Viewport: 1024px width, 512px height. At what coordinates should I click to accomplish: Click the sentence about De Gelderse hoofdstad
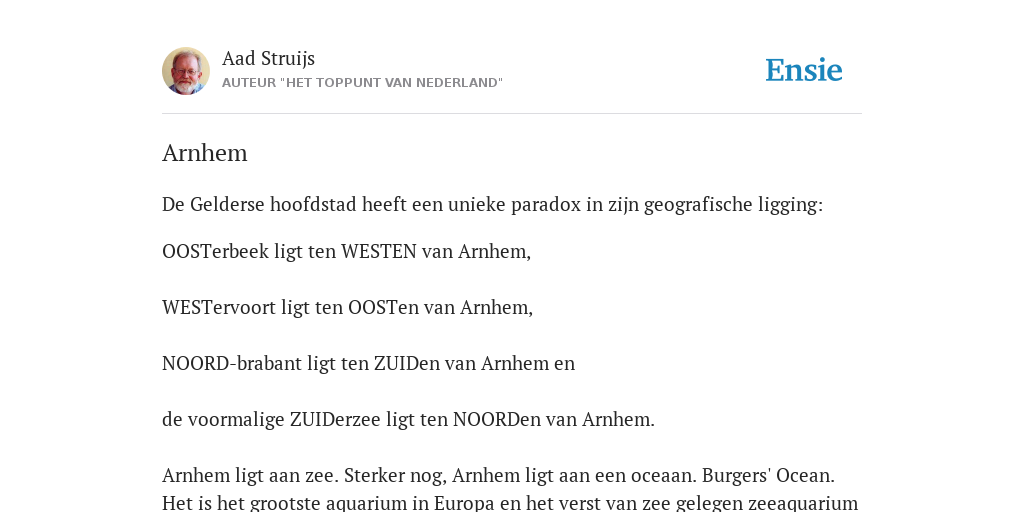click(492, 204)
